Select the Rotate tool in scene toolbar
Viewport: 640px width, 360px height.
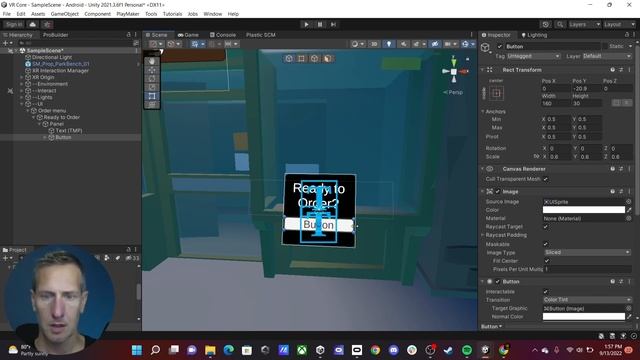[152, 78]
